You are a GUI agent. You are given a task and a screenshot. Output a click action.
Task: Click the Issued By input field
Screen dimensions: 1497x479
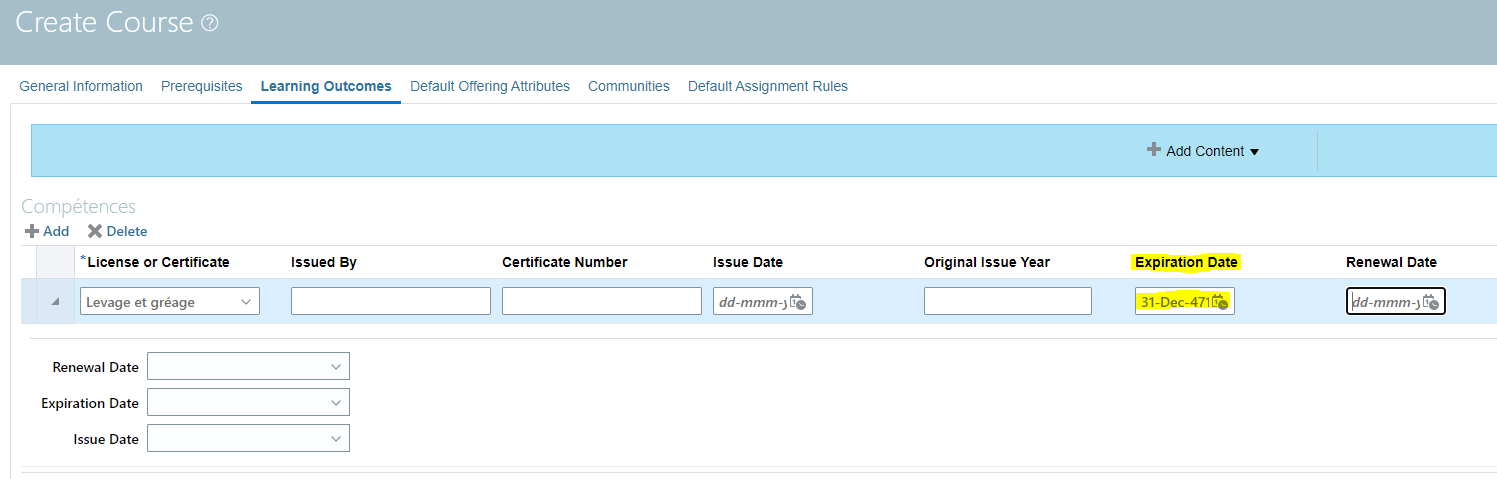[391, 301]
